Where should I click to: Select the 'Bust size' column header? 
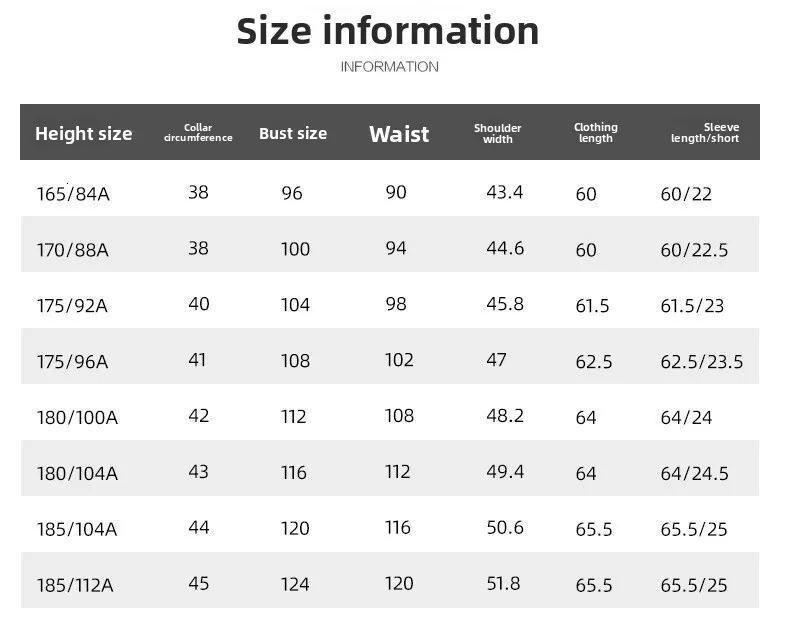coord(293,133)
